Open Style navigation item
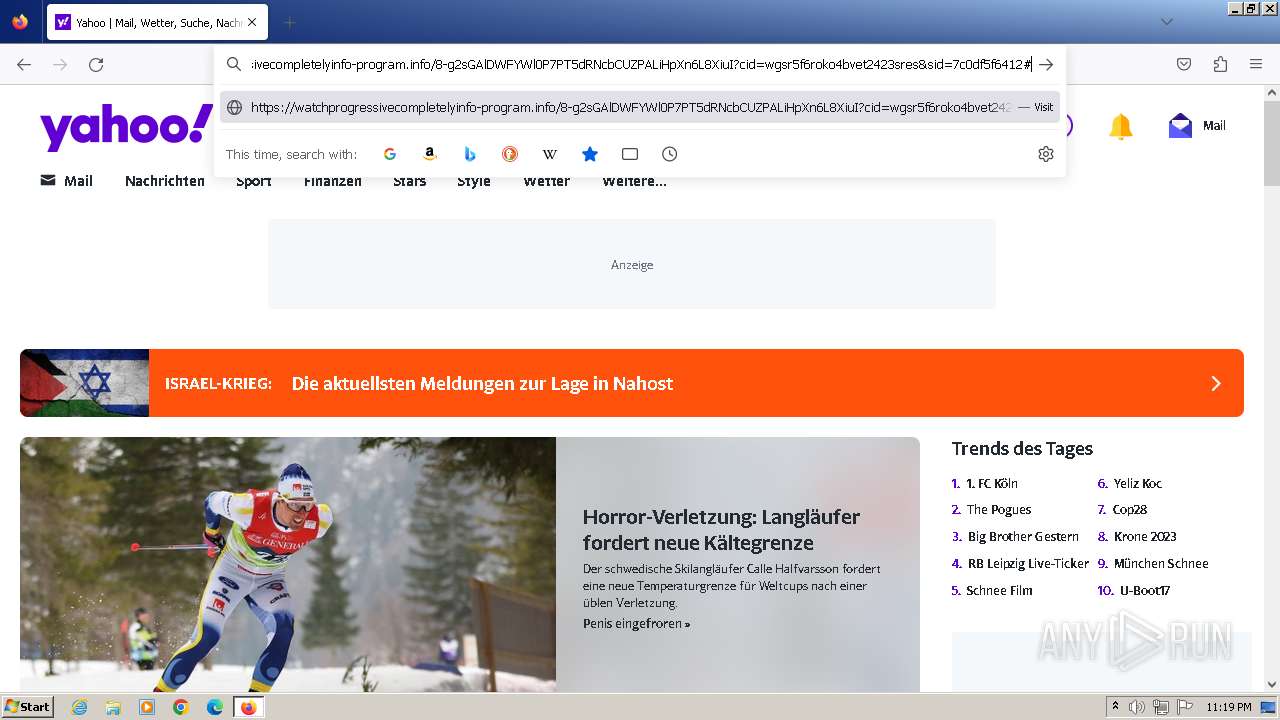The height and width of the screenshot is (720, 1280). pyautogui.click(x=474, y=181)
